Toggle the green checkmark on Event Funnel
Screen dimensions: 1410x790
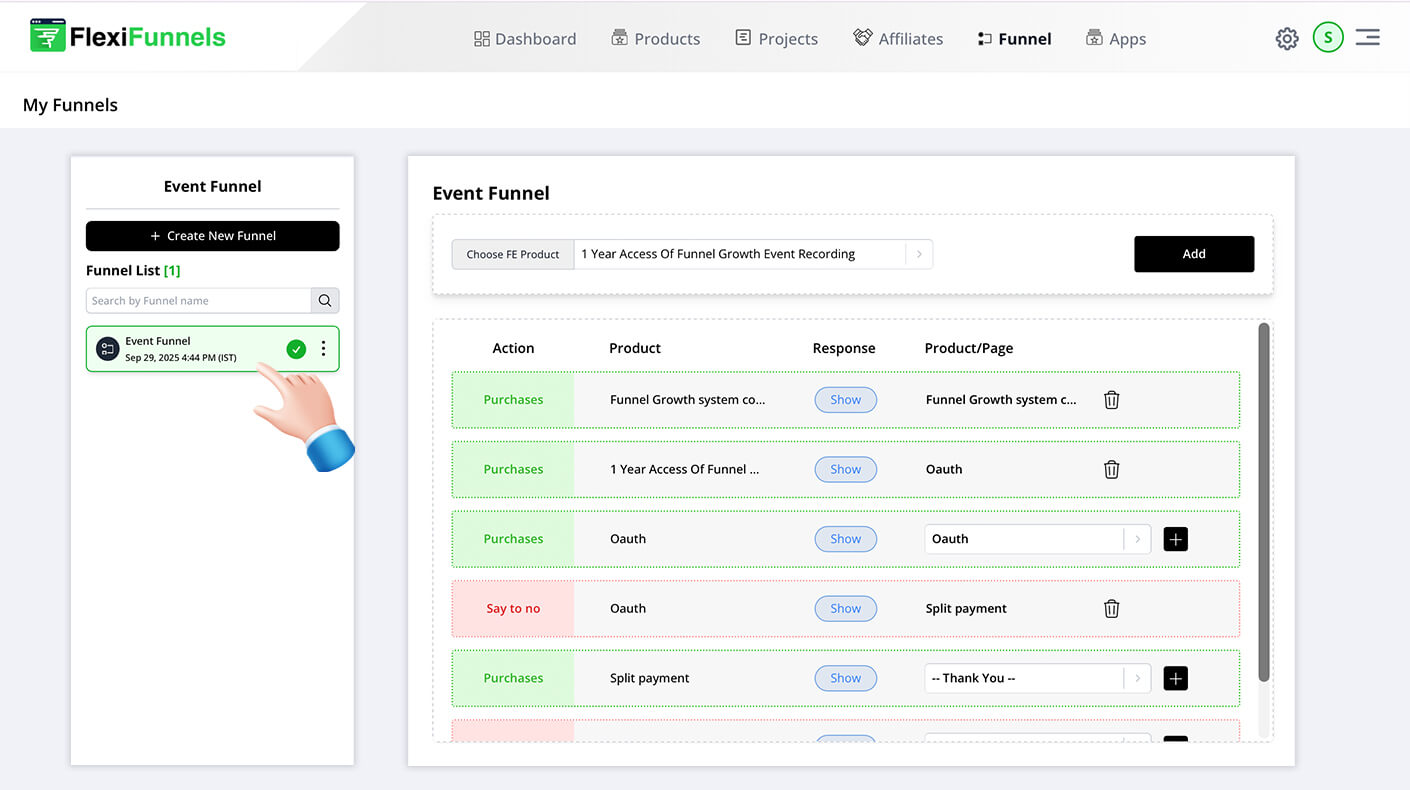coord(296,349)
